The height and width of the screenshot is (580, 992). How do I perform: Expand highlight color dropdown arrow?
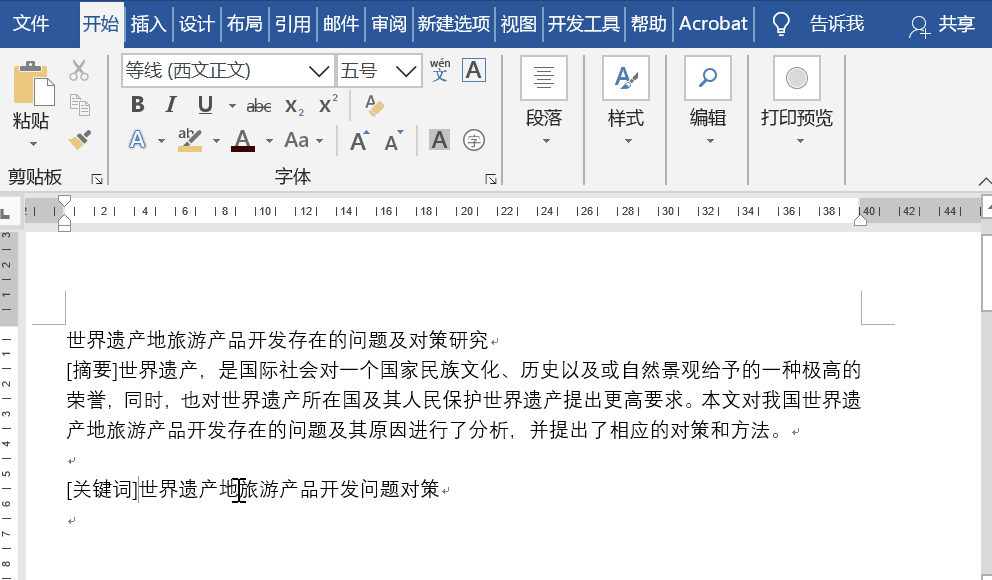click(216, 140)
